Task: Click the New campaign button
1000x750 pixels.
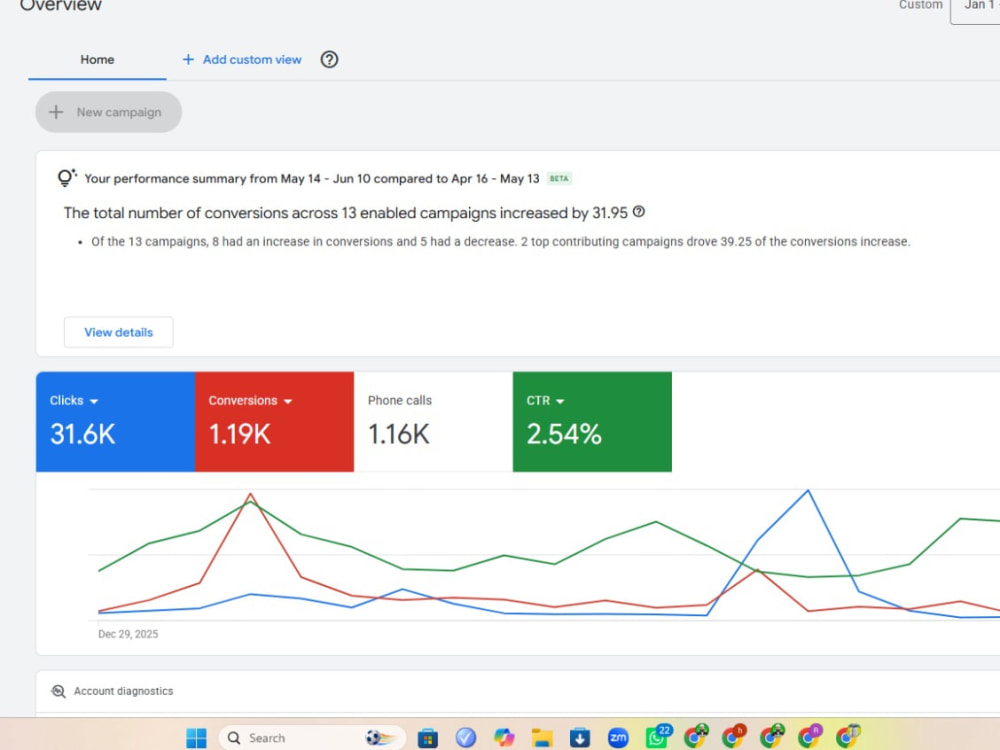Action: (x=108, y=112)
